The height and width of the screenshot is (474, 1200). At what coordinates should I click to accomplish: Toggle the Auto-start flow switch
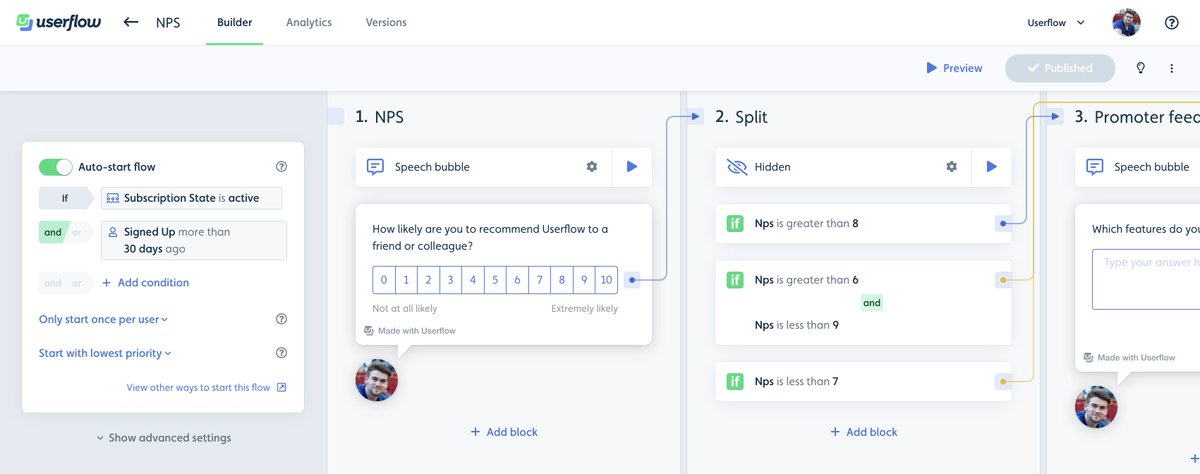56,167
